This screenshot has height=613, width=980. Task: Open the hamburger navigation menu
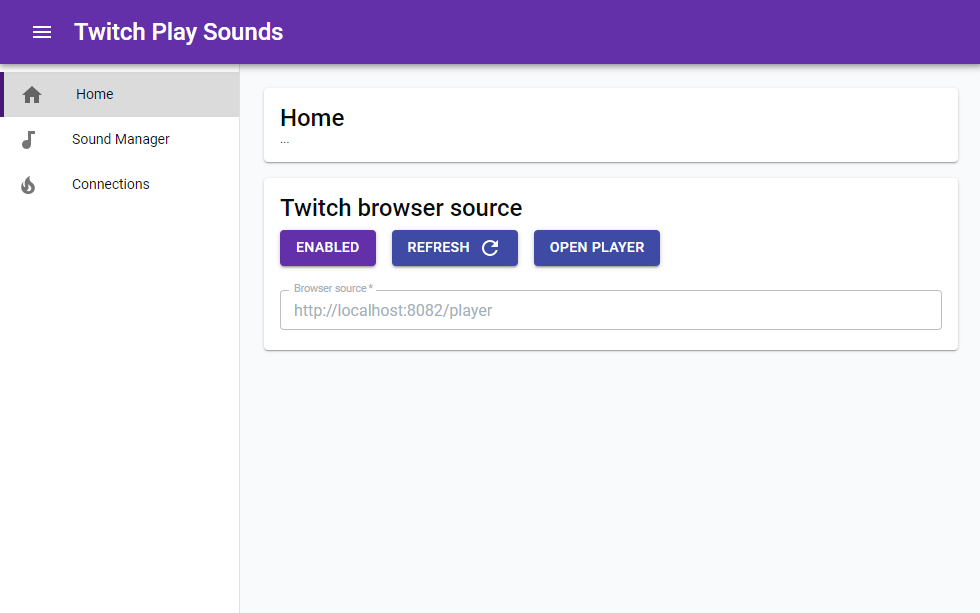click(x=42, y=32)
